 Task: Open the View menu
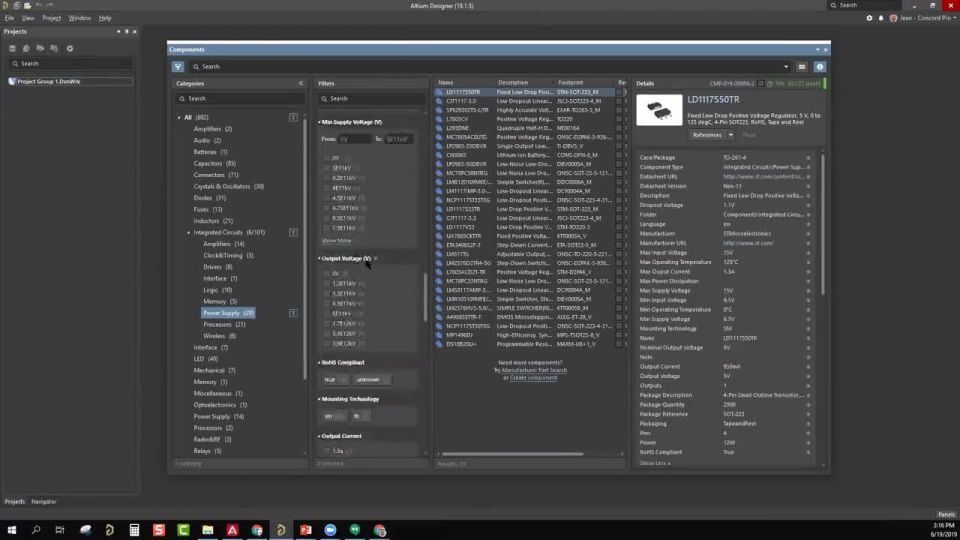(x=28, y=18)
